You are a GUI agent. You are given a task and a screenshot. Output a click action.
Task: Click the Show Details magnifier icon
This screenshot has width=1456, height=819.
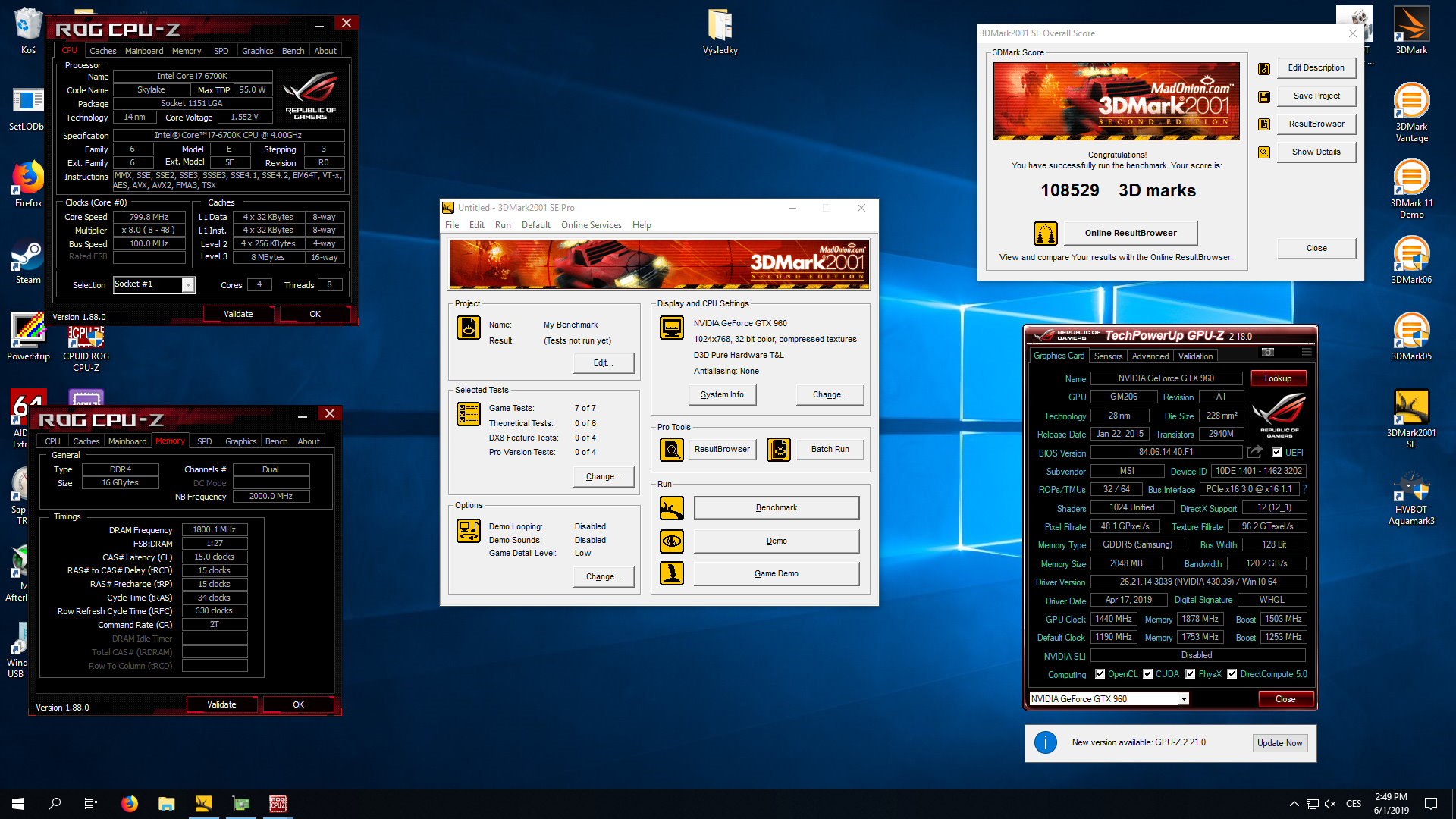pyautogui.click(x=1264, y=152)
